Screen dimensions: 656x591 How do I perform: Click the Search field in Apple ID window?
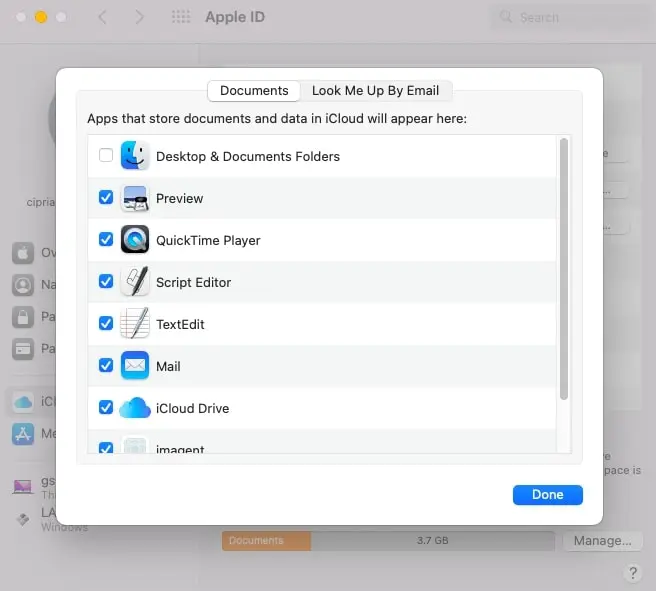pos(572,17)
